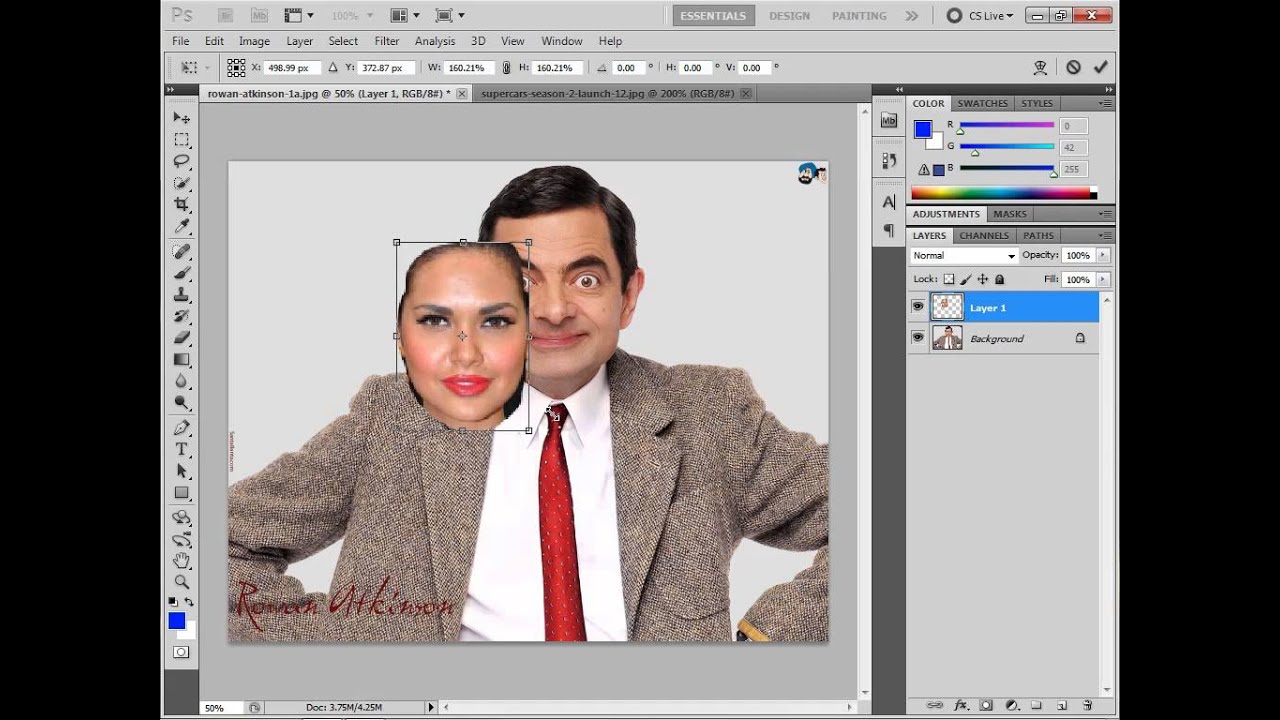Show more workspaces with double chevron
This screenshot has height=720, width=1280.
[x=912, y=16]
